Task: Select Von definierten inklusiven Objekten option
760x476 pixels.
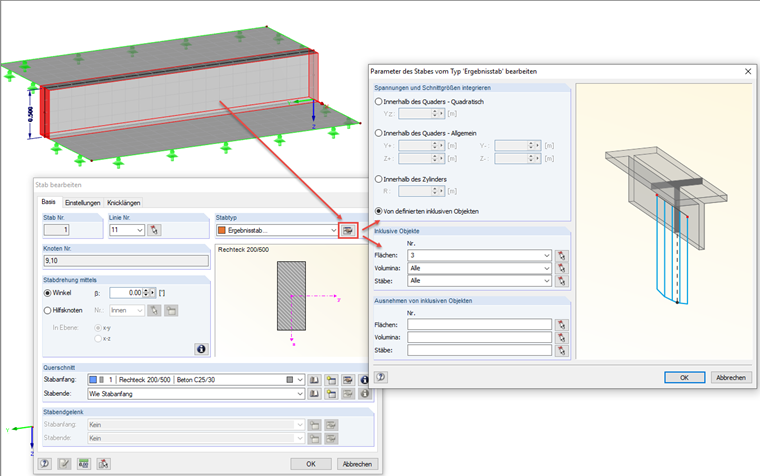Action: point(379,211)
